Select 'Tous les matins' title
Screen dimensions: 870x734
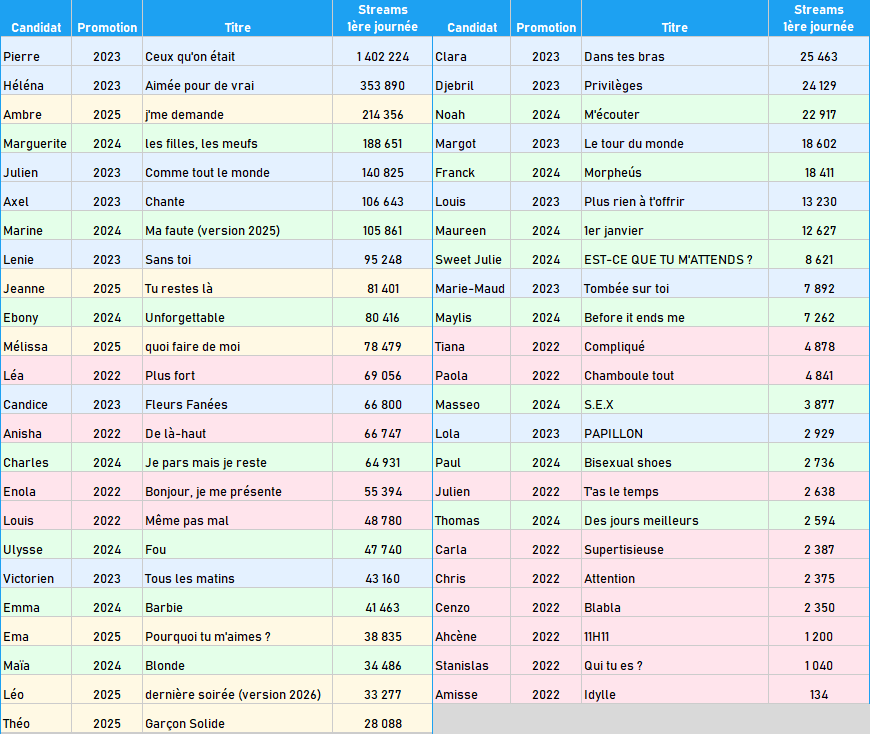point(237,573)
